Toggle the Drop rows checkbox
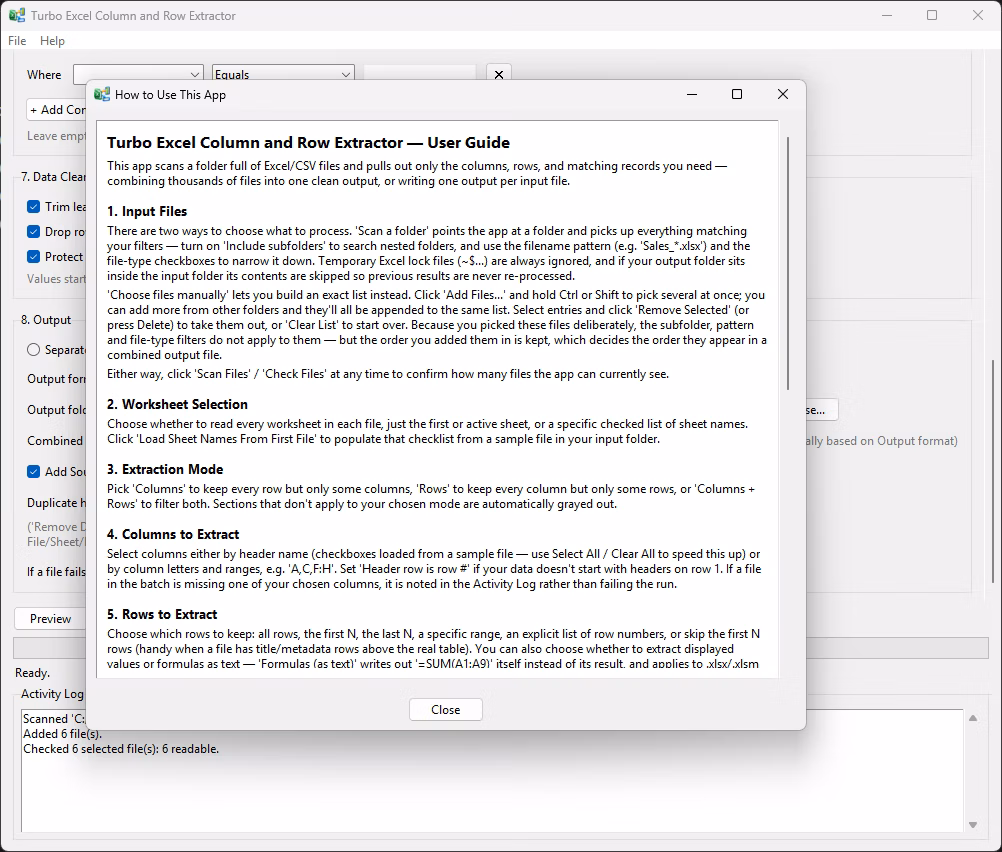Image resolution: width=1002 pixels, height=852 pixels. point(34,231)
